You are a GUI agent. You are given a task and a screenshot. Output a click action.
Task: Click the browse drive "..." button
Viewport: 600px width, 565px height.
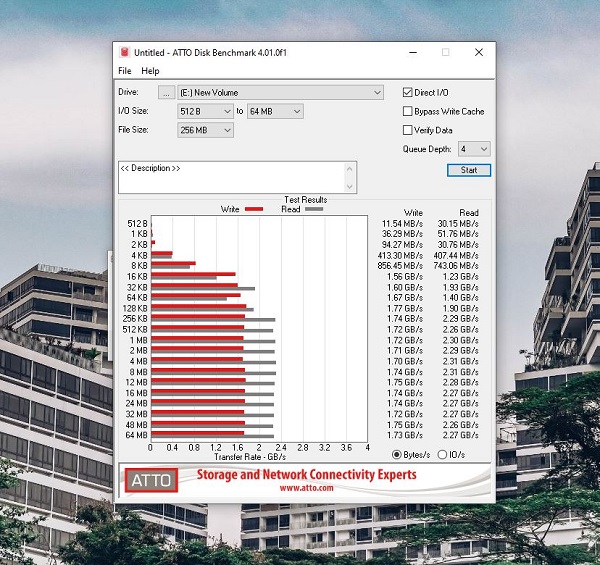point(167,92)
